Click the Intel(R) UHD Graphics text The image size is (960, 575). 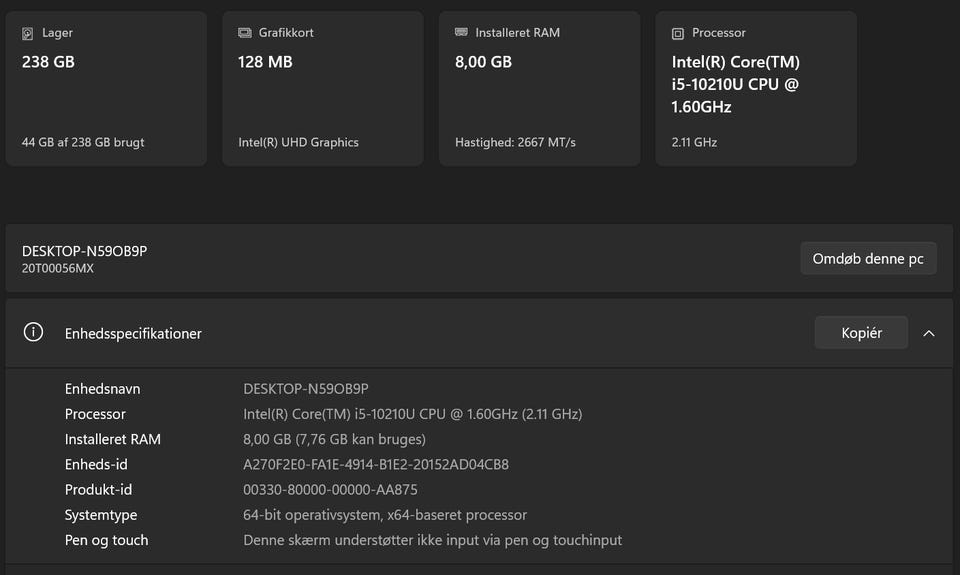[298, 142]
